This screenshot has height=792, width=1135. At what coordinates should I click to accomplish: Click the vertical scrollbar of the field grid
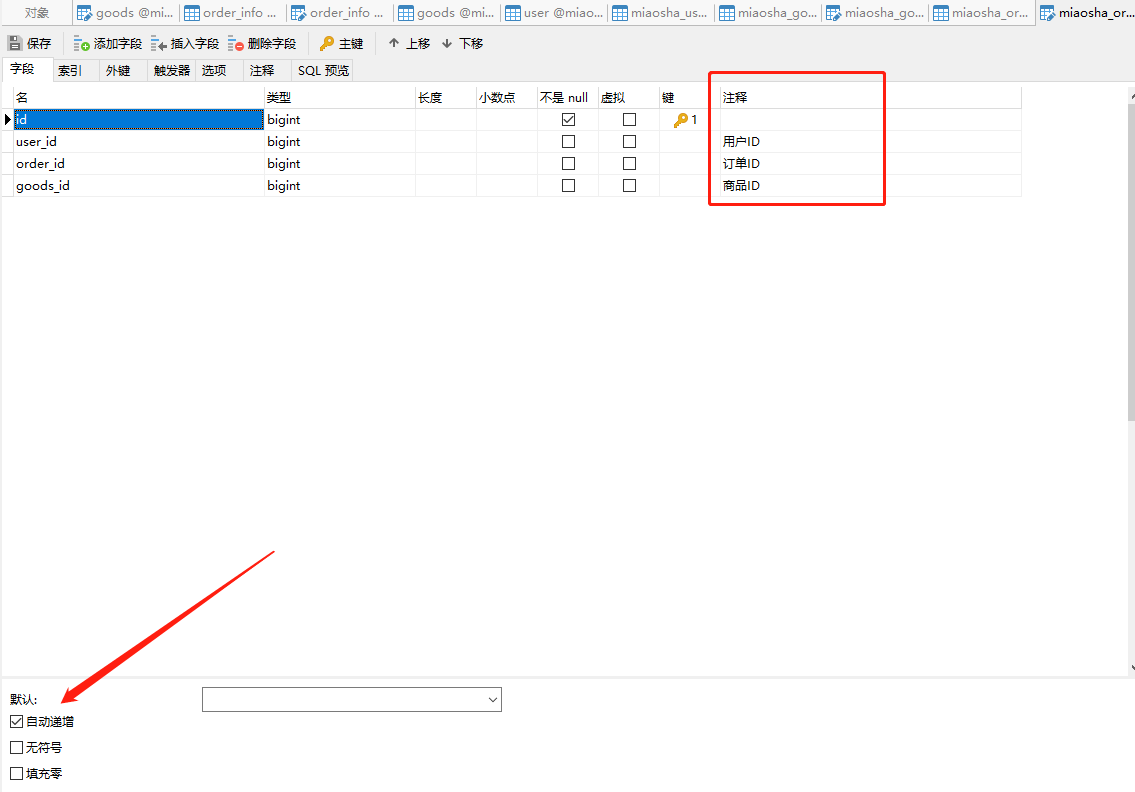coord(1131,261)
